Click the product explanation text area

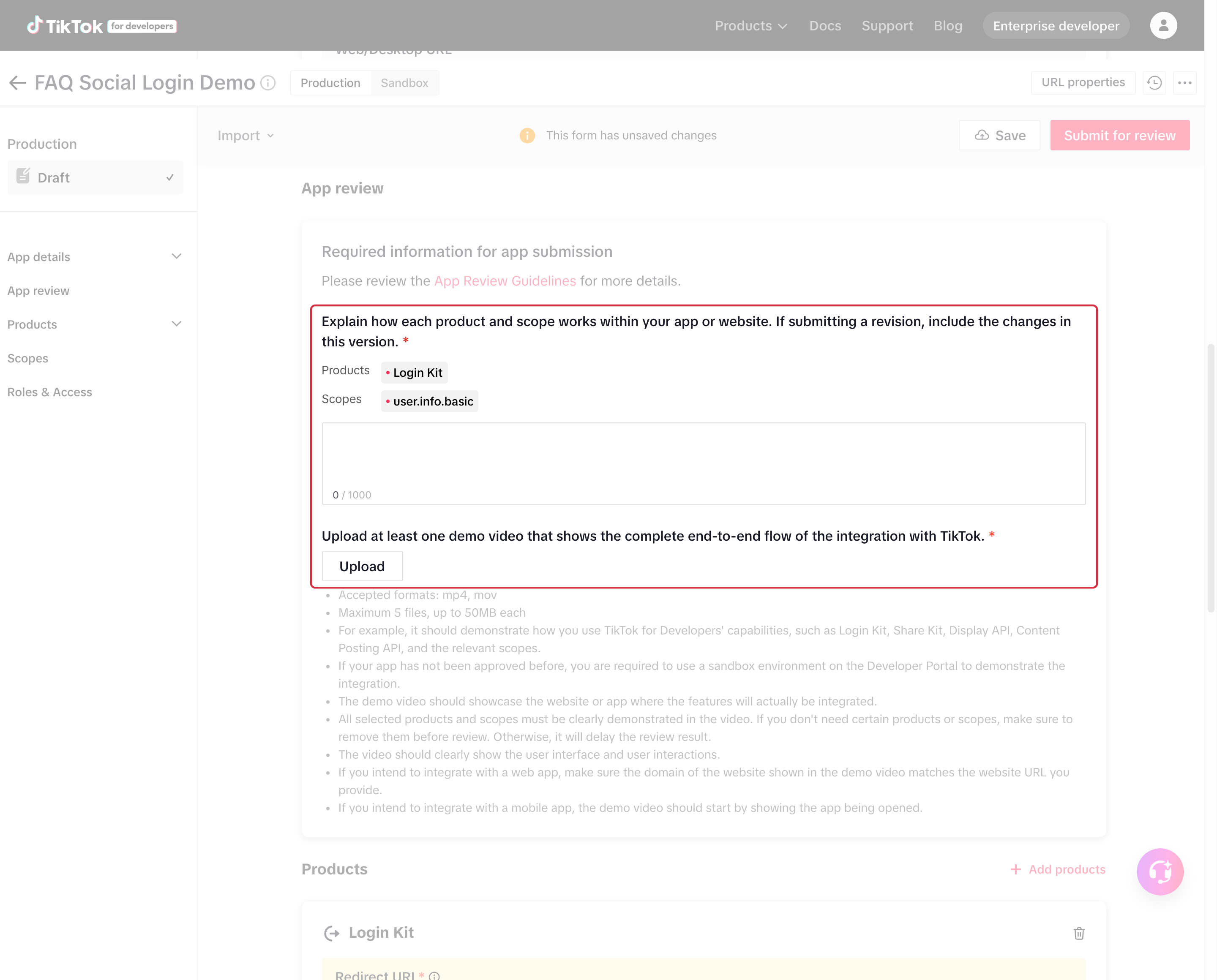[703, 463]
